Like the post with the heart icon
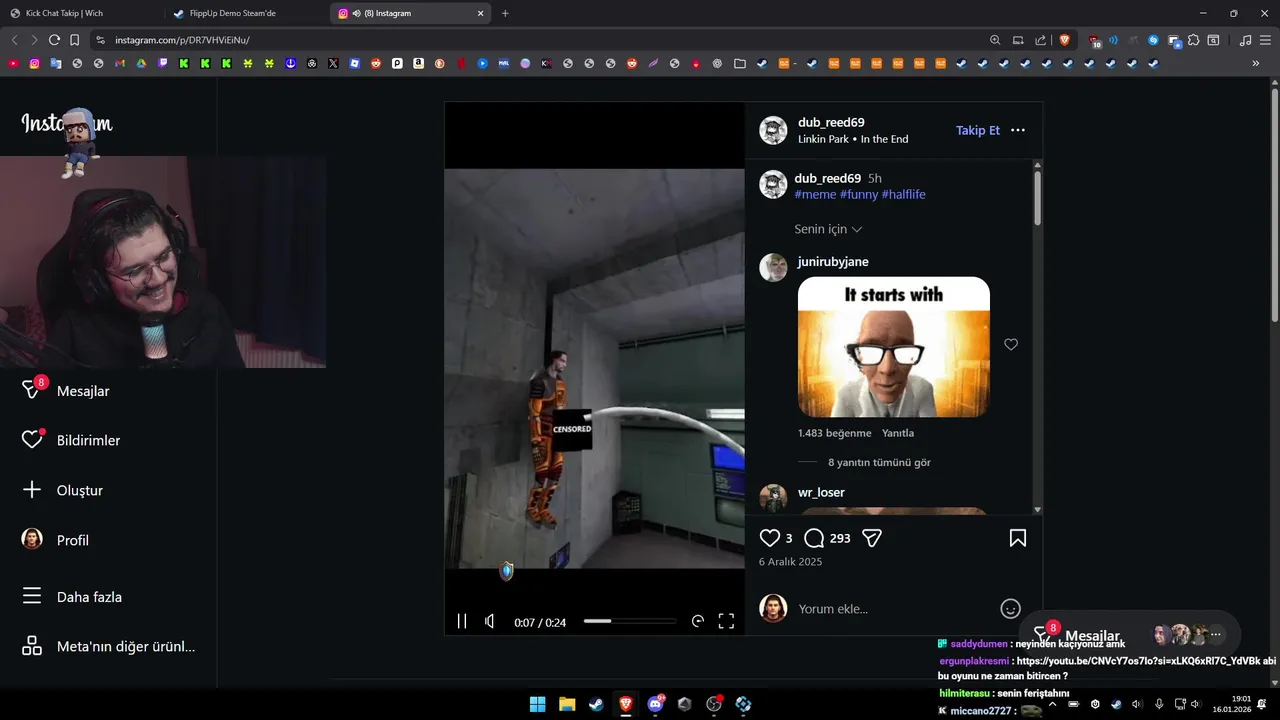The height and width of the screenshot is (720, 1280). point(769,538)
